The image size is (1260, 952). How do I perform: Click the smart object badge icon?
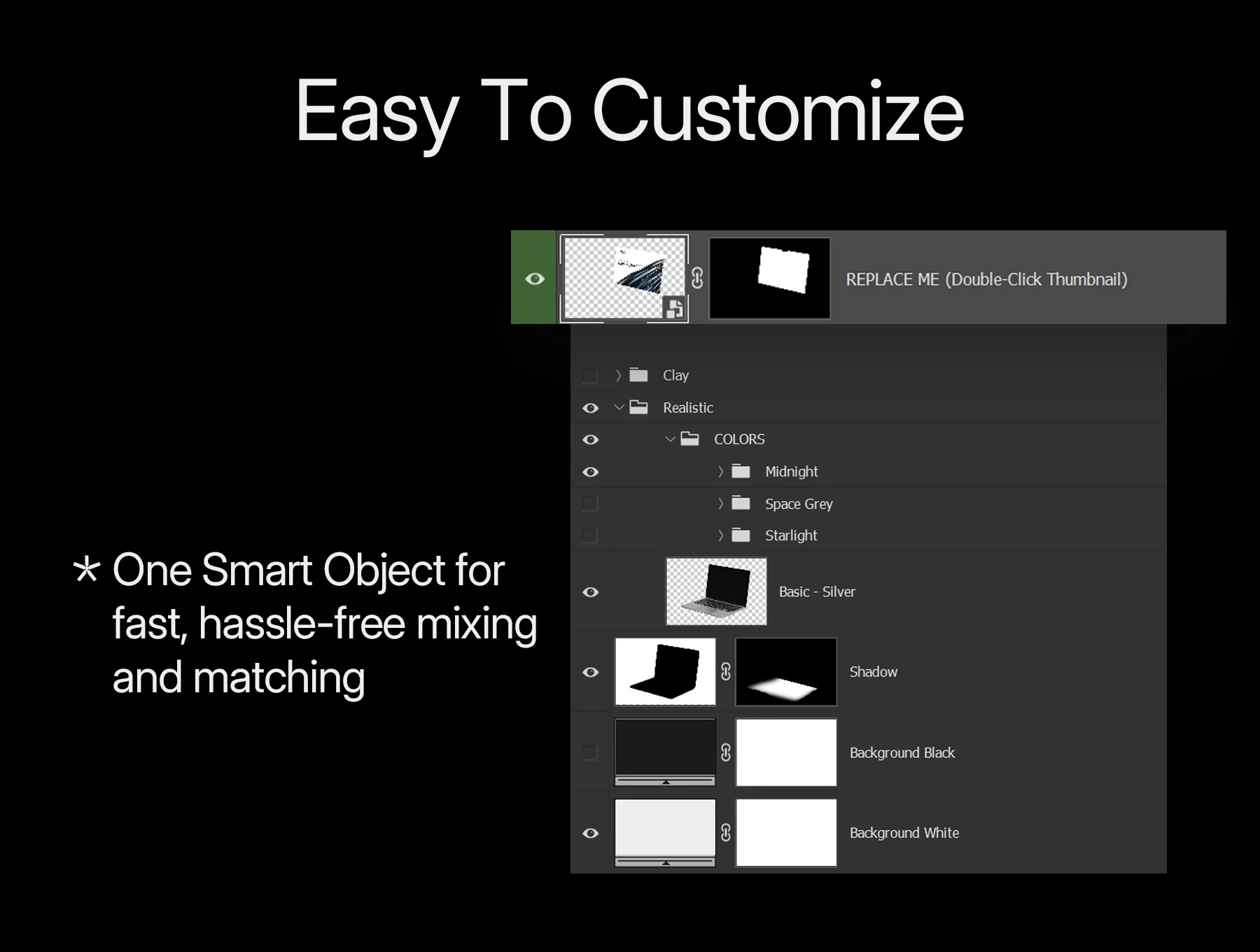(675, 308)
